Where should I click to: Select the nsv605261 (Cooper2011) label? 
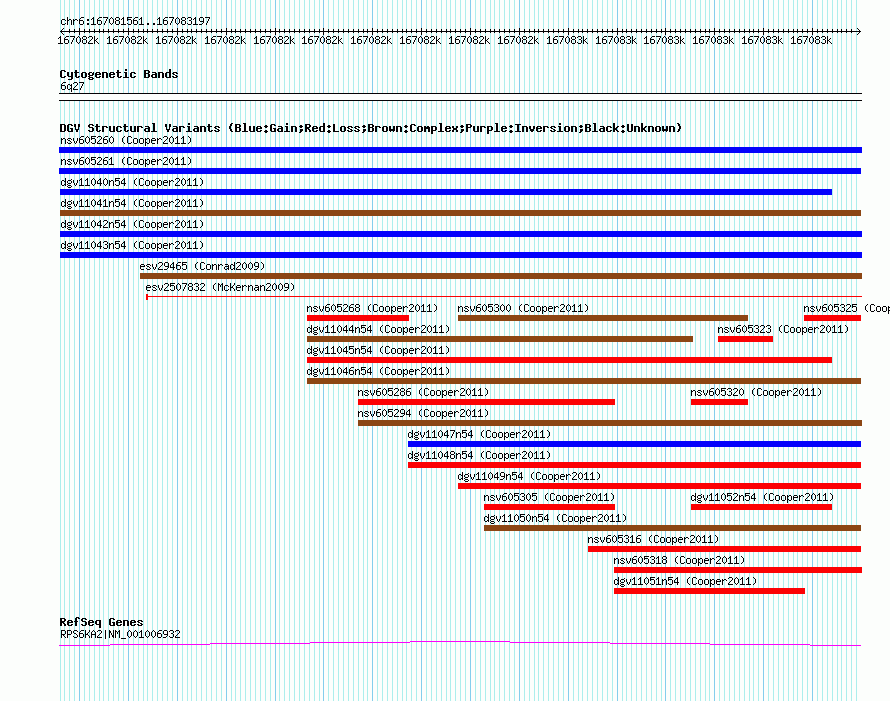tap(126, 161)
